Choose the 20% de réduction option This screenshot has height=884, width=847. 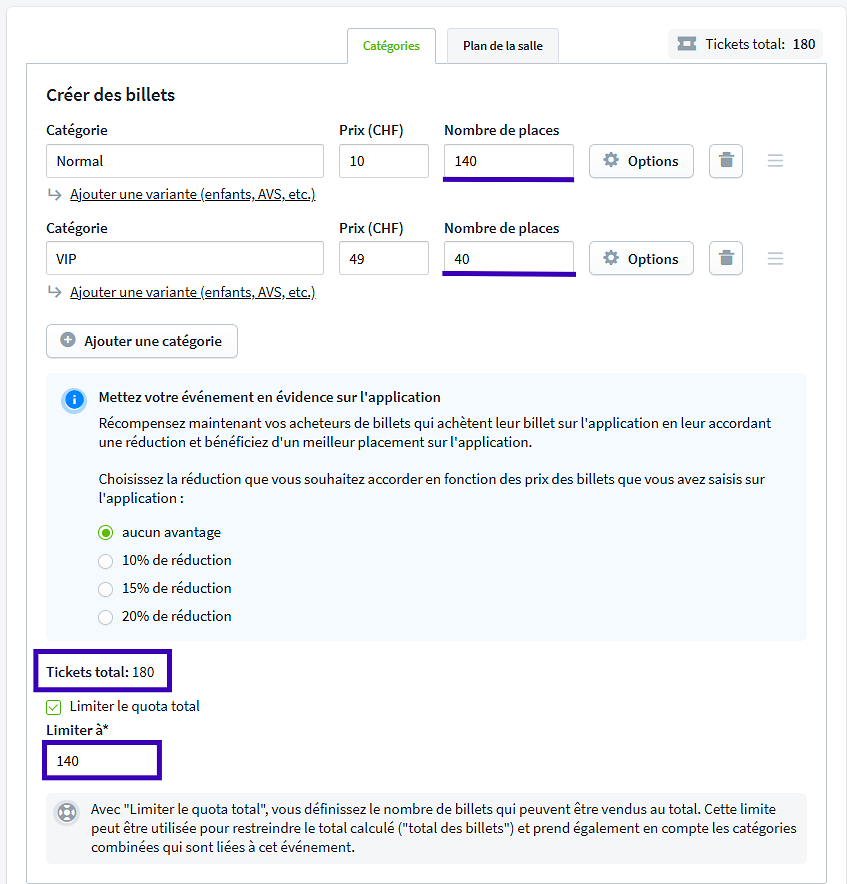(x=106, y=617)
